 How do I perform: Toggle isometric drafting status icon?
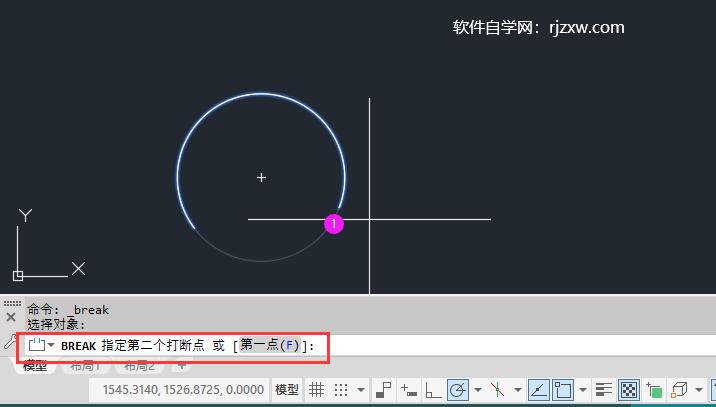[x=497, y=390]
